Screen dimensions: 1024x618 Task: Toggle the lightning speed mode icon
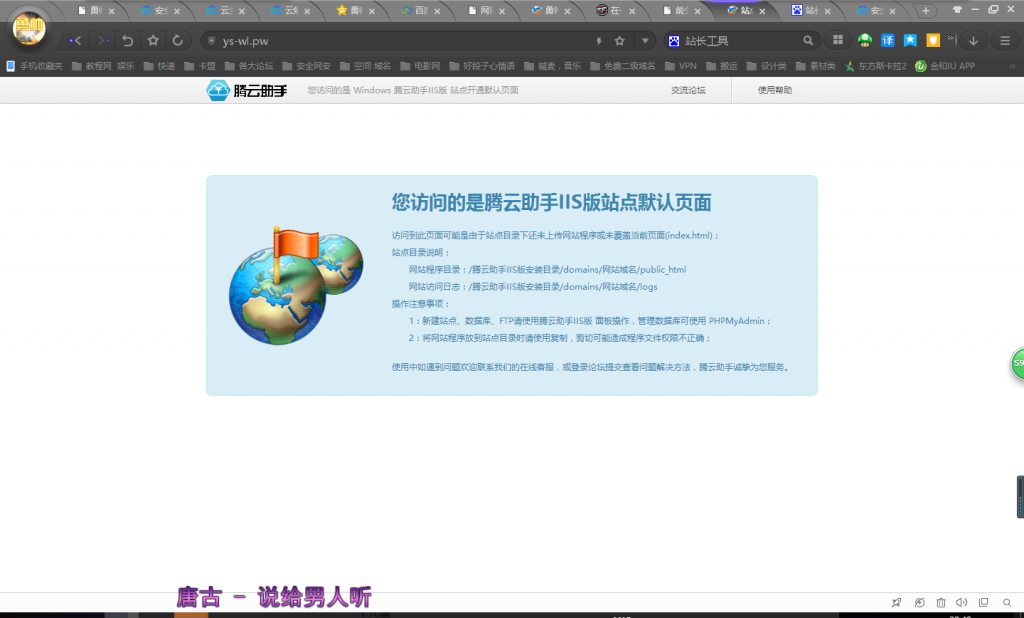[599, 41]
